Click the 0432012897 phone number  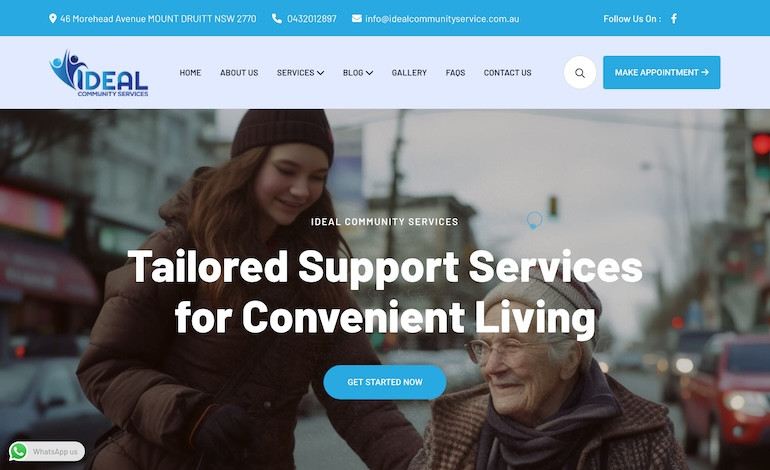[312, 19]
